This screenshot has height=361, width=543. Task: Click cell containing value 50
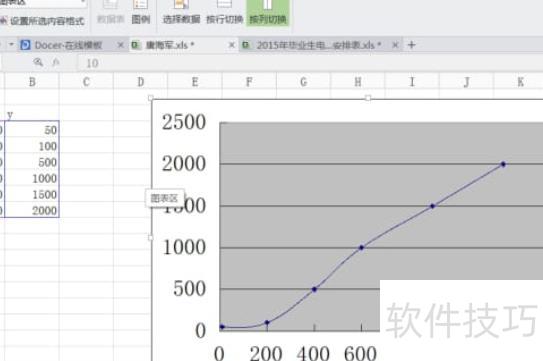32,130
